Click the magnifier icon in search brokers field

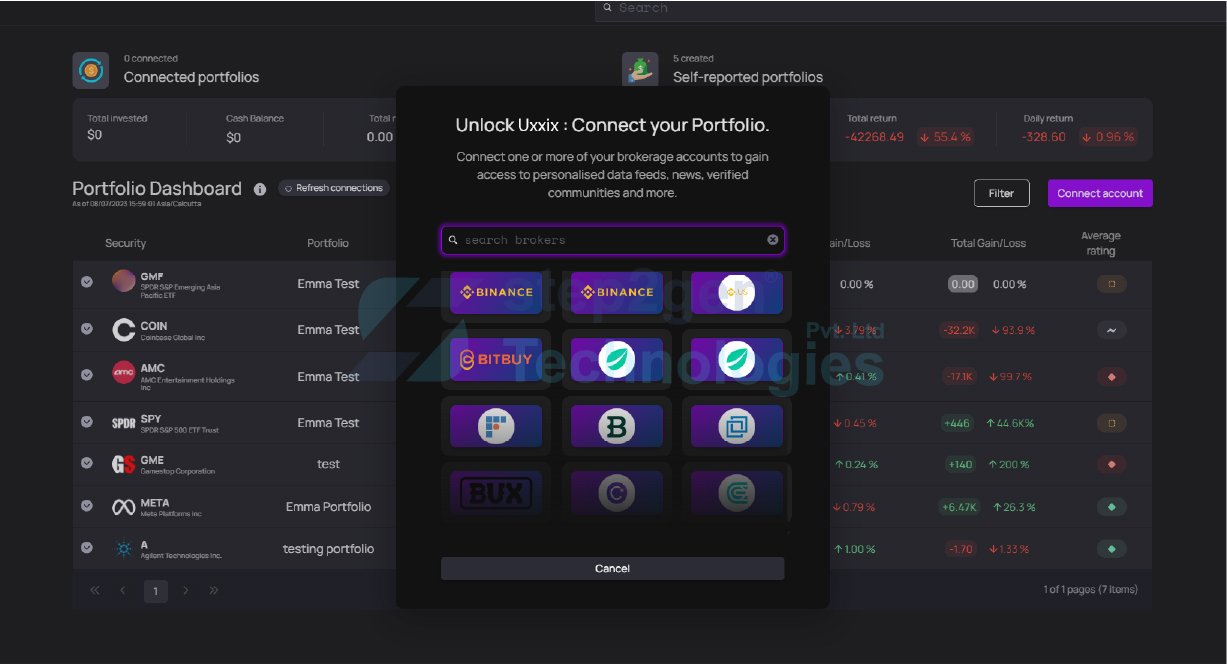pos(453,240)
